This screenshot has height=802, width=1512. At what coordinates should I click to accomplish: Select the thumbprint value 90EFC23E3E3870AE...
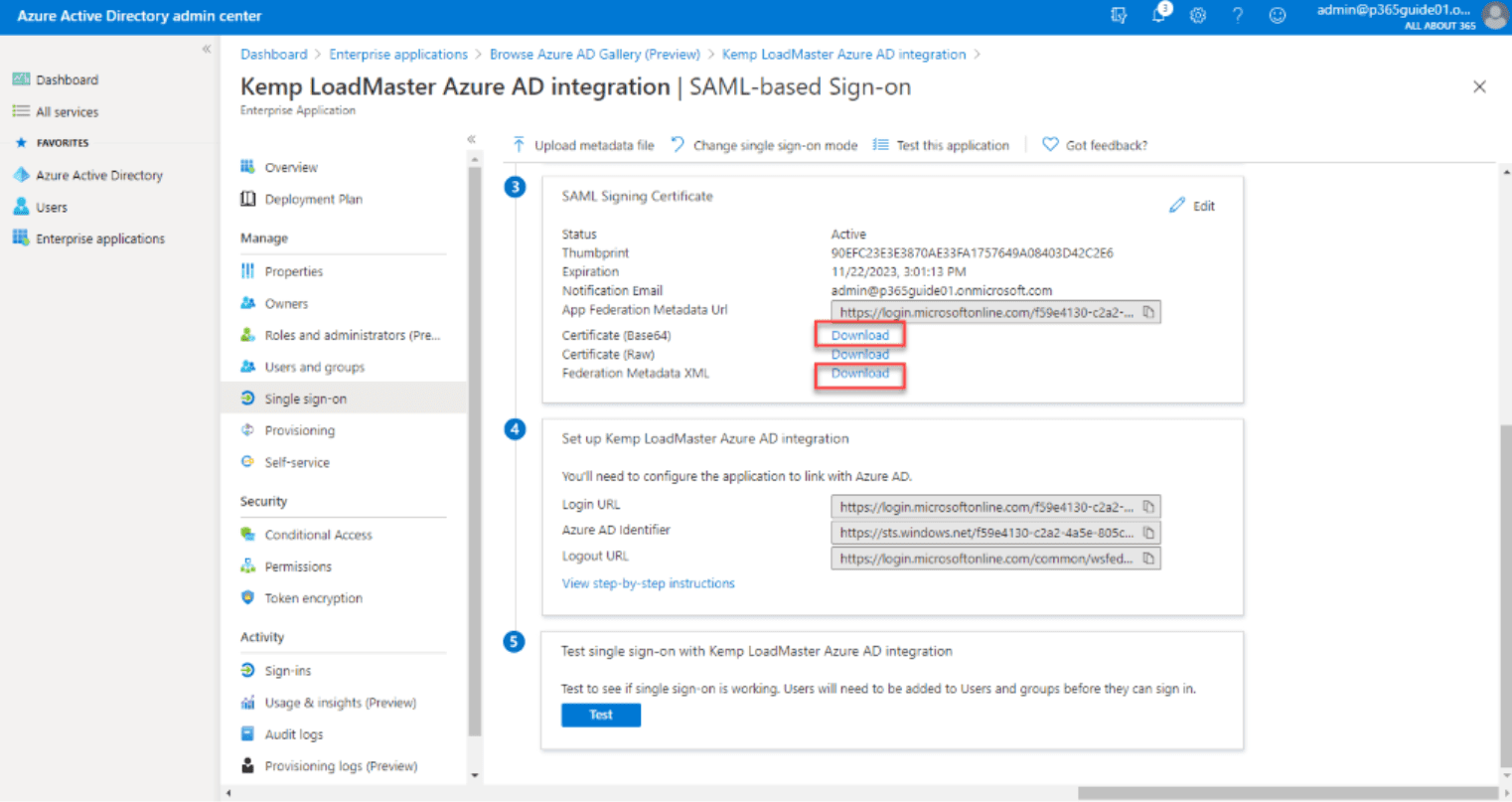pos(972,253)
